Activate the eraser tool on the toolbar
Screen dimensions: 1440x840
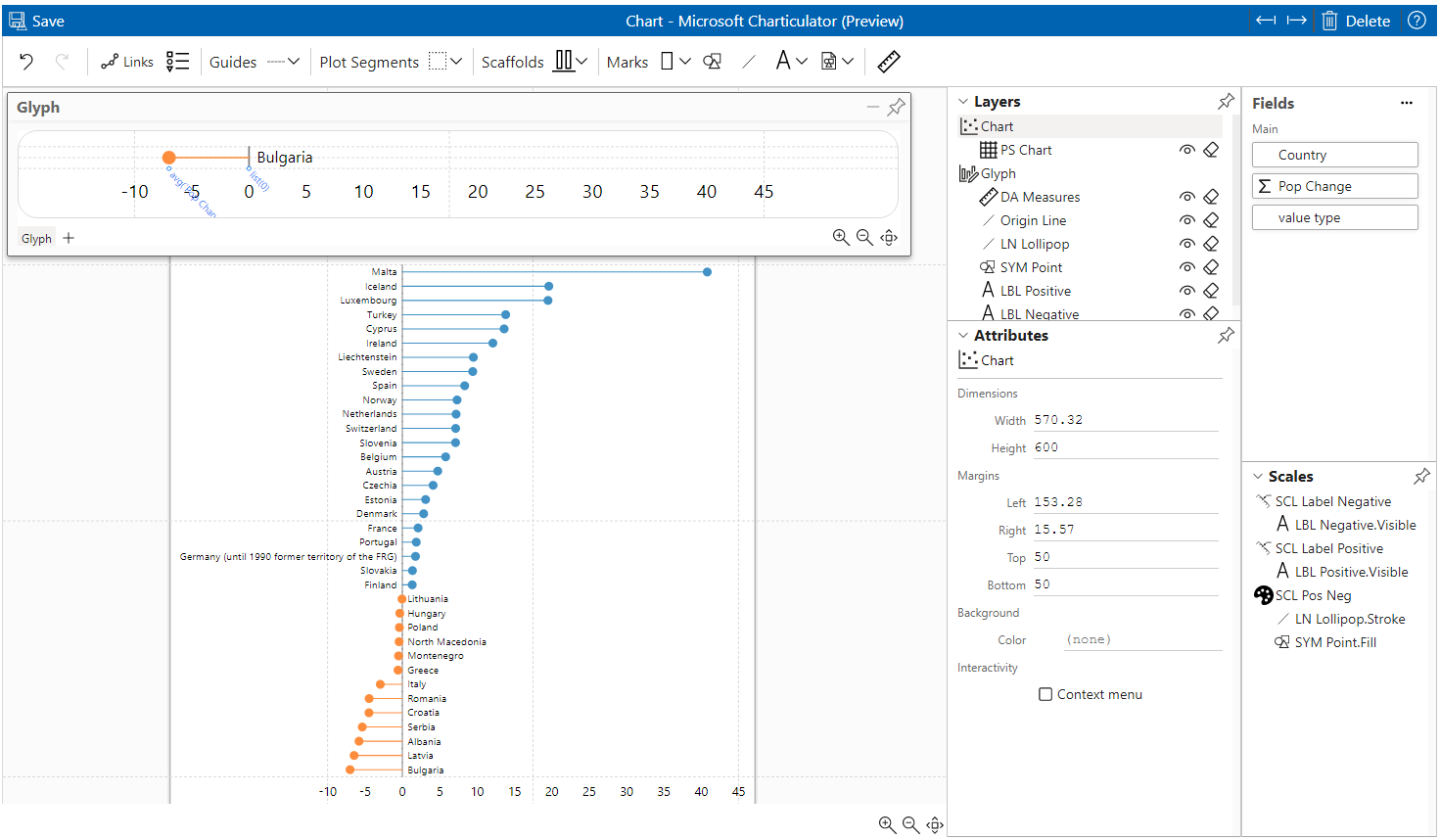tap(889, 61)
